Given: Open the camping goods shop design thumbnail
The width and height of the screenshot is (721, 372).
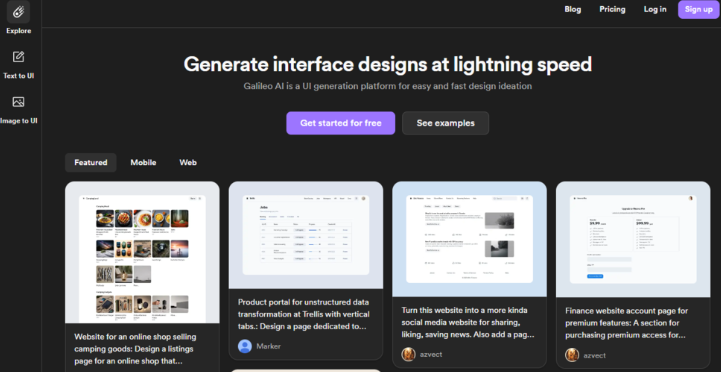Looking at the screenshot, I should 142,252.
